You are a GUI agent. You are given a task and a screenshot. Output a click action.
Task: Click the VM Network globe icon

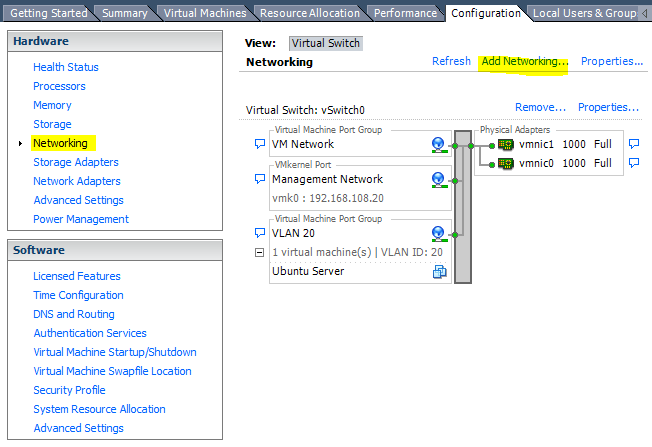[439, 145]
